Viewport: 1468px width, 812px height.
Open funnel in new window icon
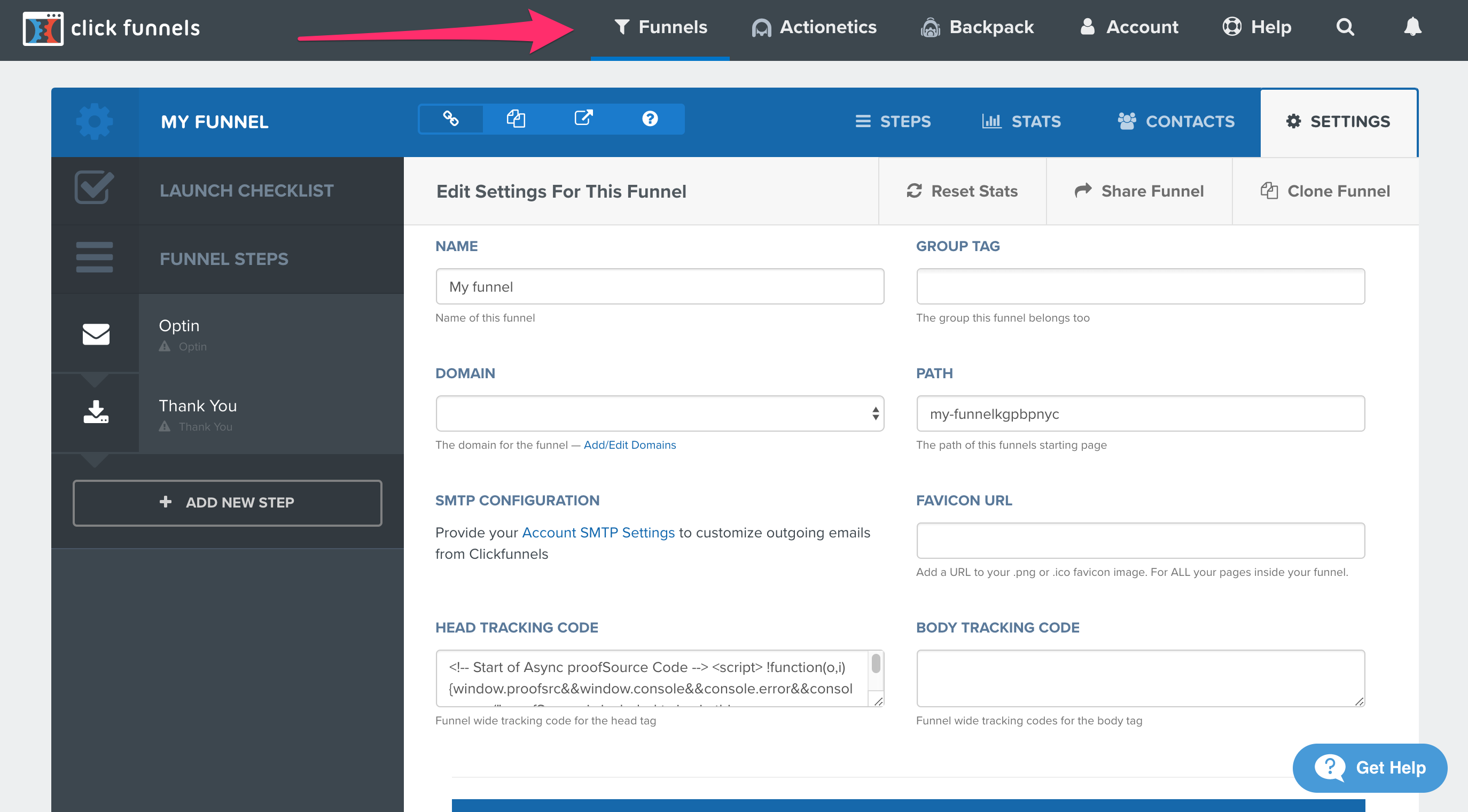point(583,118)
